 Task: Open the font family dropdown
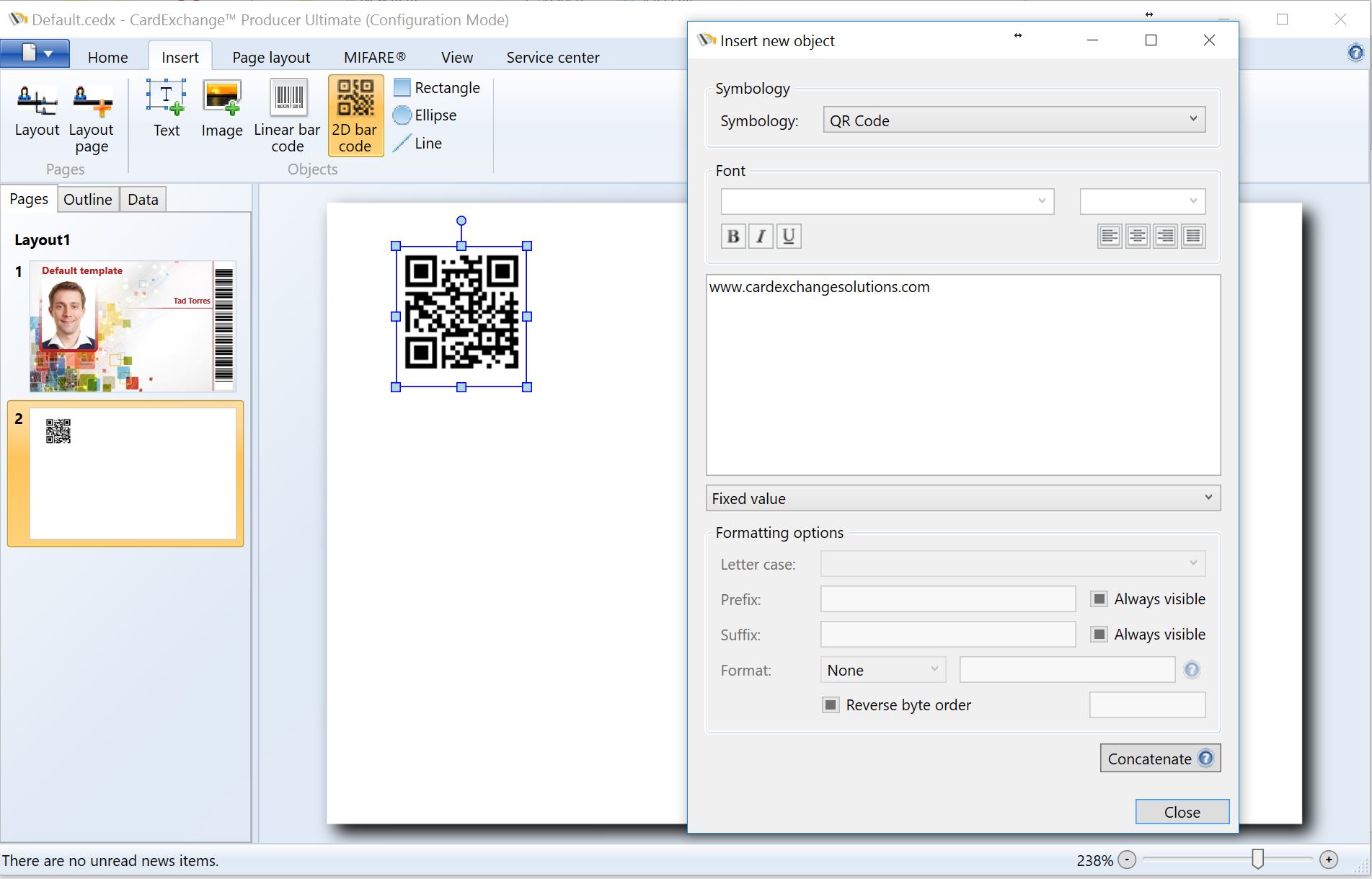point(888,201)
